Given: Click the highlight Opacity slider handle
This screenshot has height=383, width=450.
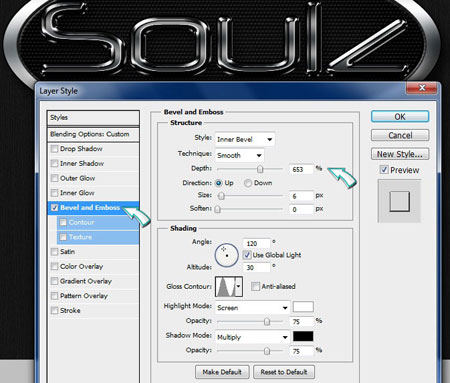Looking at the screenshot, I should pyautogui.click(x=267, y=321).
